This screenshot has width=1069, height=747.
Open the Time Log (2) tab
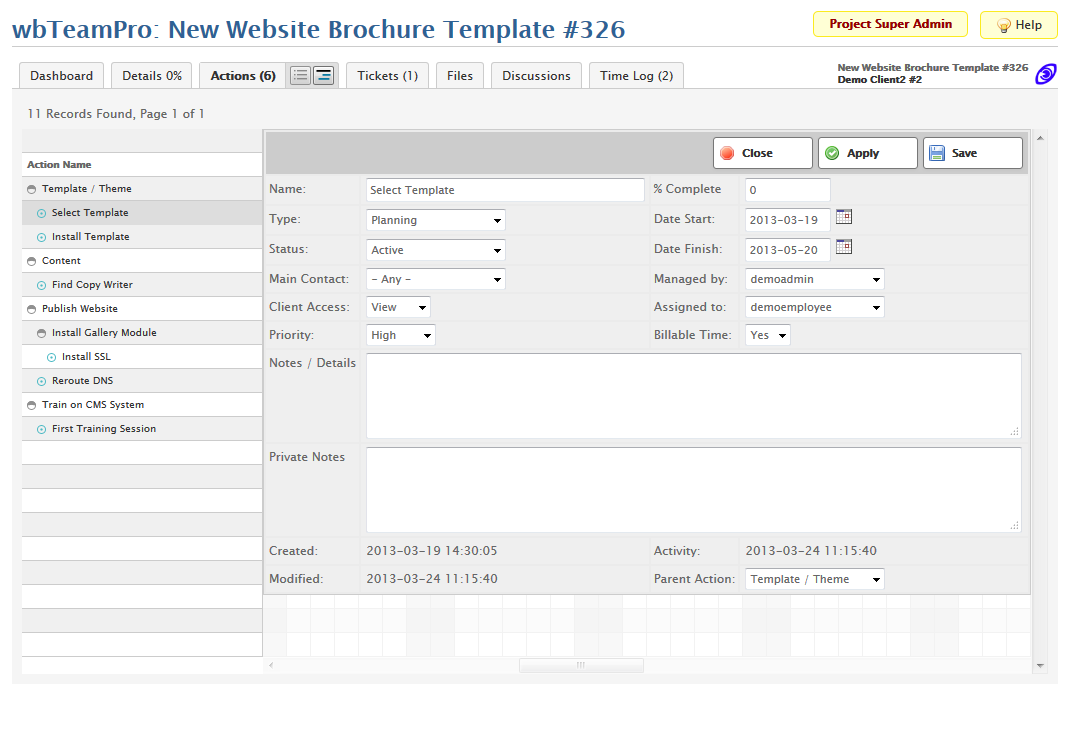pos(636,76)
